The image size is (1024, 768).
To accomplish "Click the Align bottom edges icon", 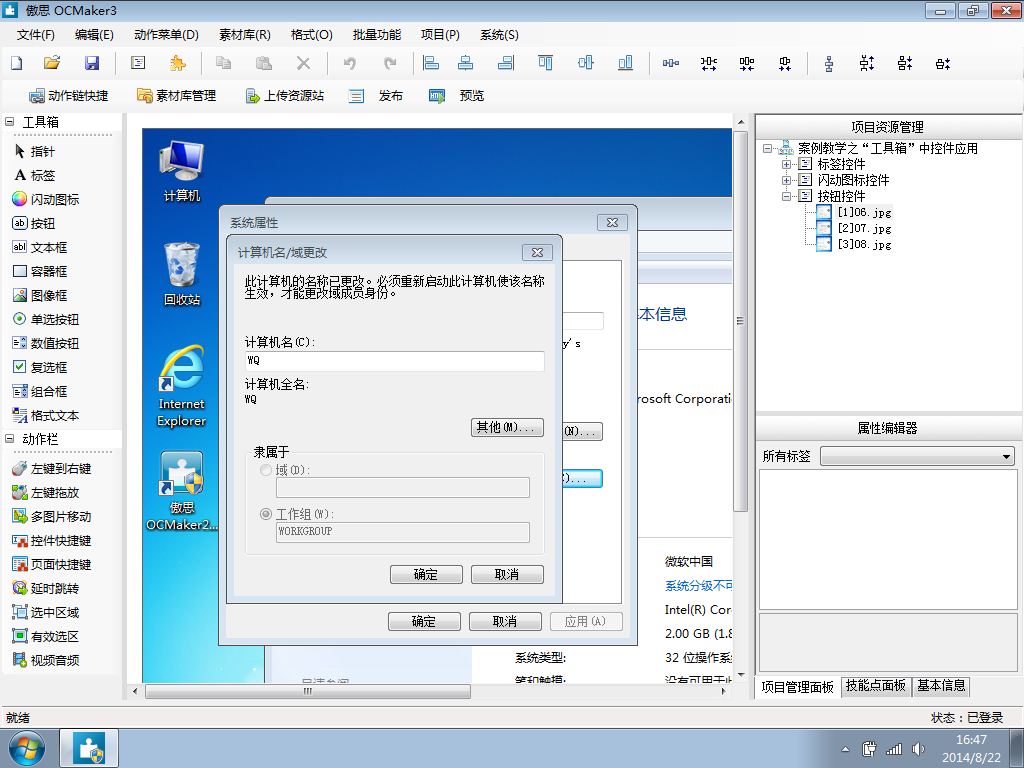I will [625, 63].
